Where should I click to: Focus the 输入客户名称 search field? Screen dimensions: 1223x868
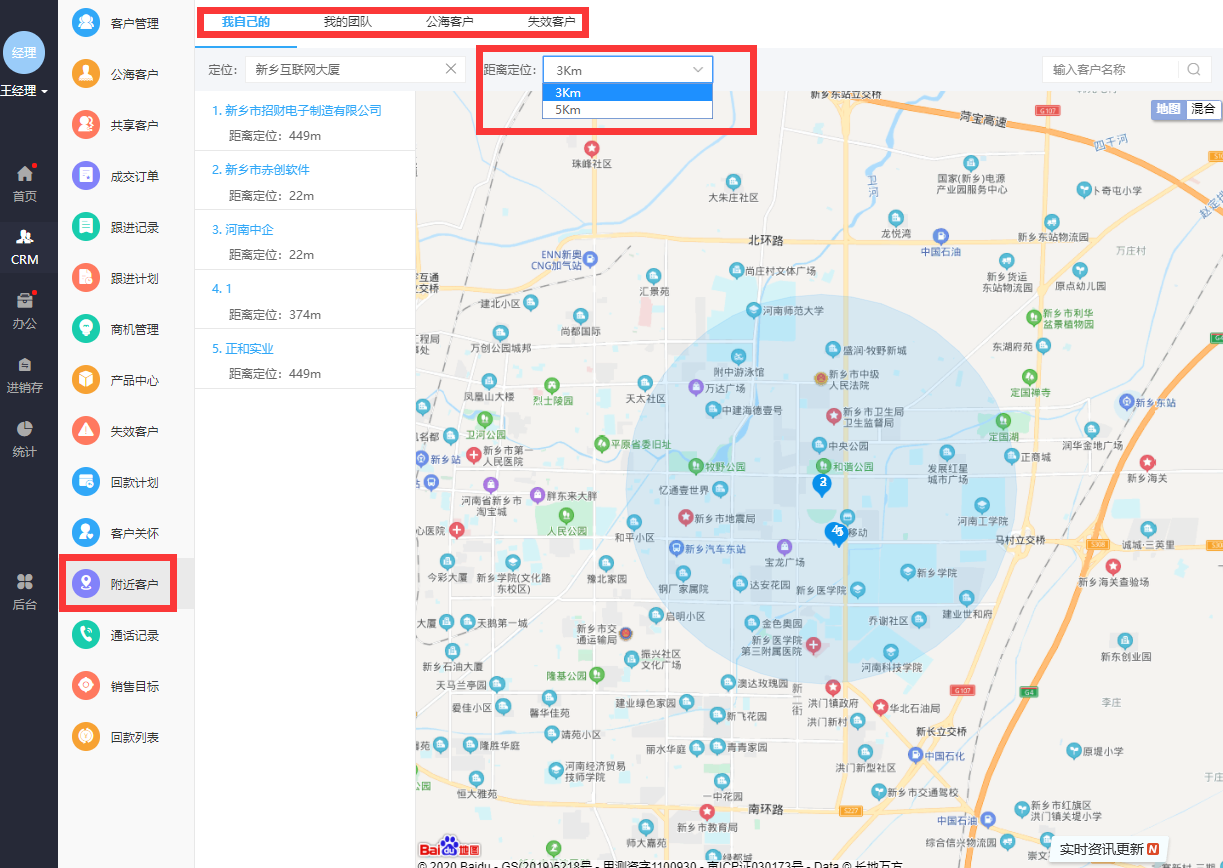1110,69
